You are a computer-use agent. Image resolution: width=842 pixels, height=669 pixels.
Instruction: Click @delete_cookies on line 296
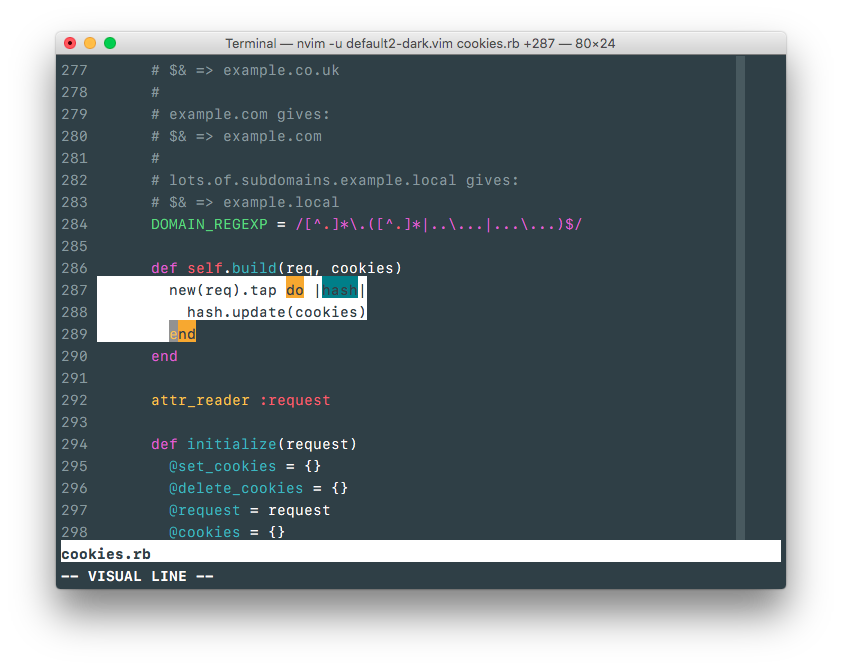[236, 488]
